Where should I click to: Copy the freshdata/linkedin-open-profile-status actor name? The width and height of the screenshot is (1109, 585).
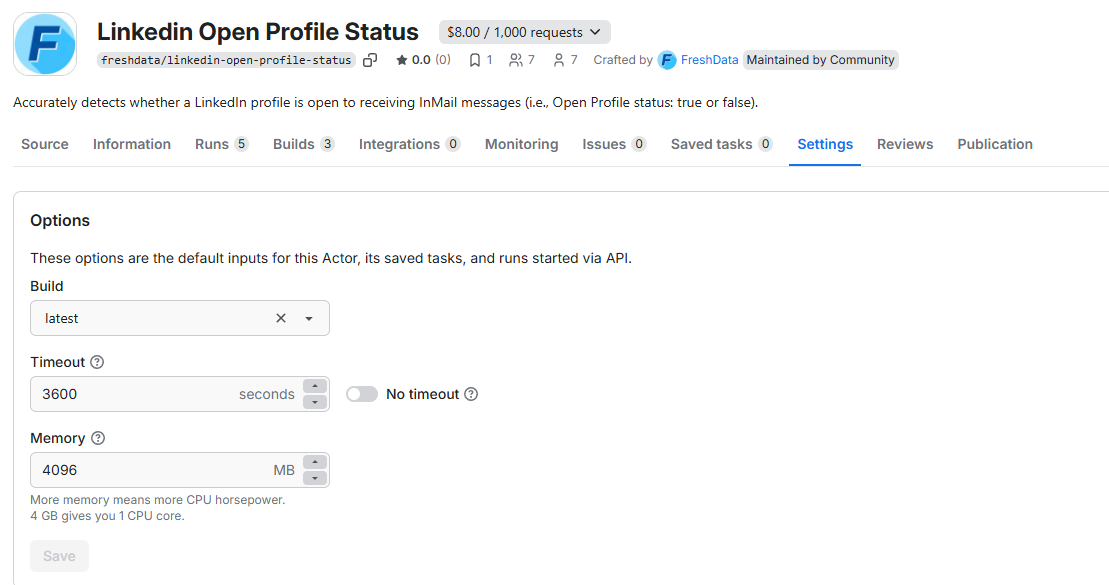[x=370, y=60]
